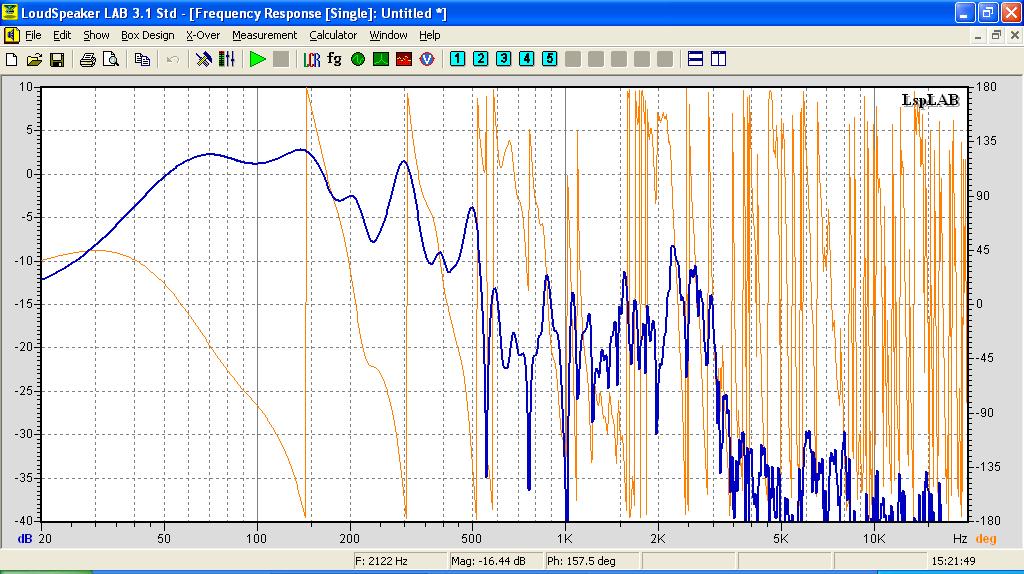The width and height of the screenshot is (1024, 574).
Task: Open the Measurement menu
Action: 264,35
